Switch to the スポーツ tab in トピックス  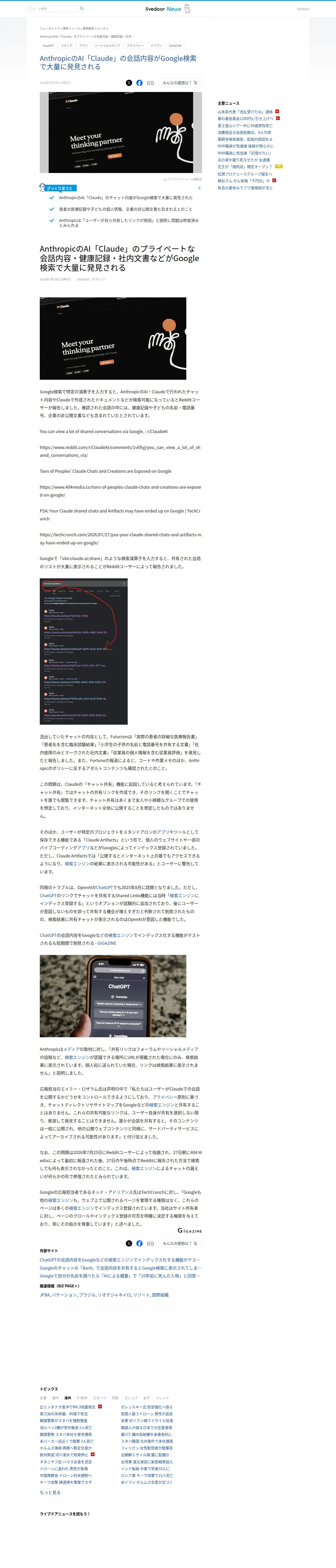point(99,1398)
